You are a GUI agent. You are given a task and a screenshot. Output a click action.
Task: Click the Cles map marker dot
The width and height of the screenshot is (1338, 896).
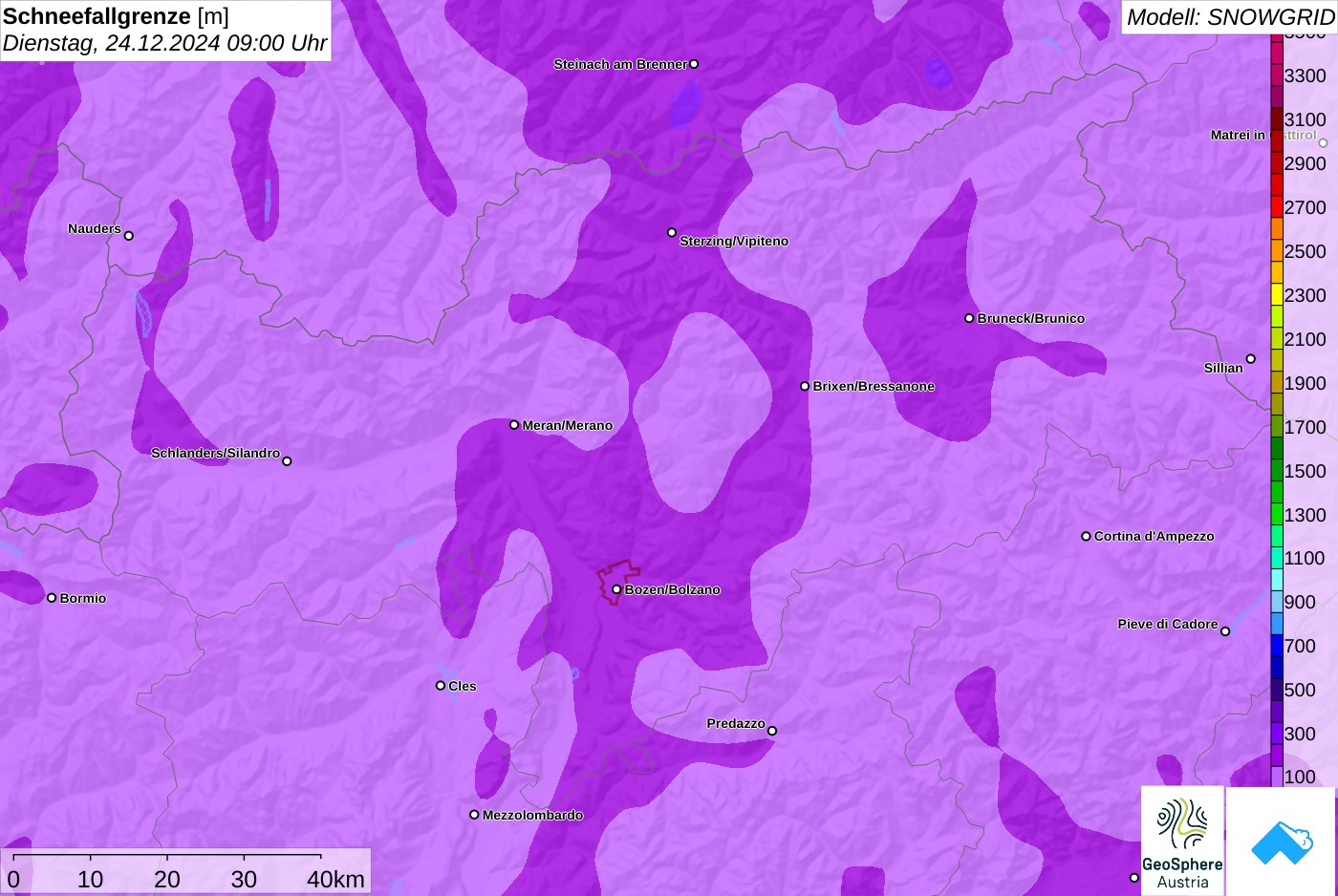pyautogui.click(x=441, y=685)
